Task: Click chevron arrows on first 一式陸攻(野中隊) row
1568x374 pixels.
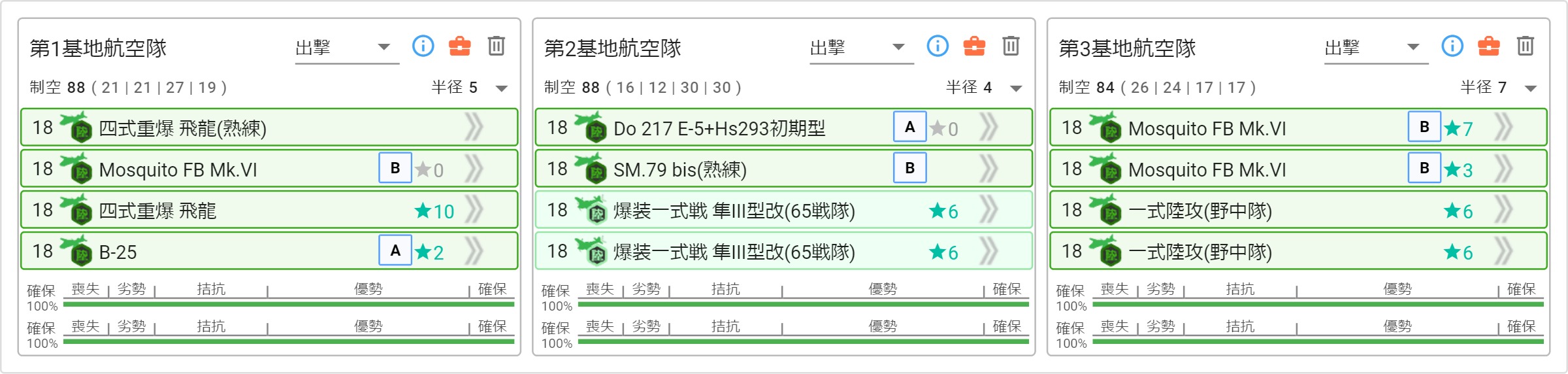Action: (x=1503, y=210)
